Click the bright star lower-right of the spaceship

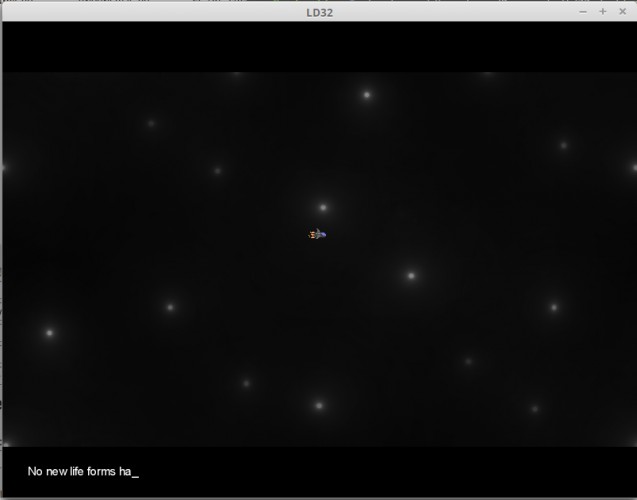click(x=411, y=276)
